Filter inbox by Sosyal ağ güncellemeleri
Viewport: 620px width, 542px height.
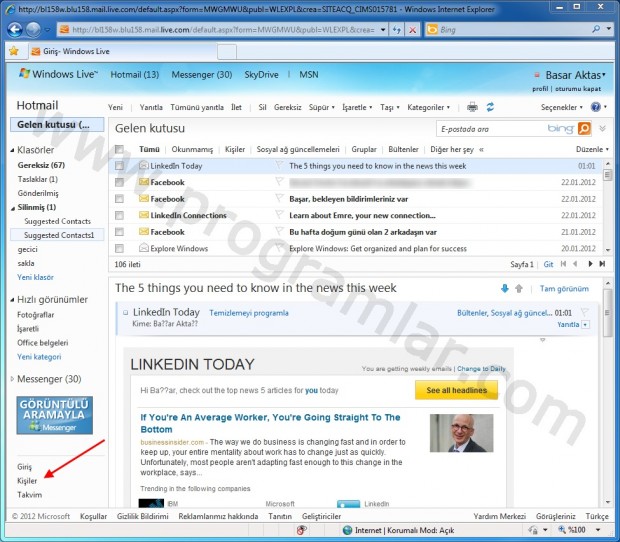[298, 149]
